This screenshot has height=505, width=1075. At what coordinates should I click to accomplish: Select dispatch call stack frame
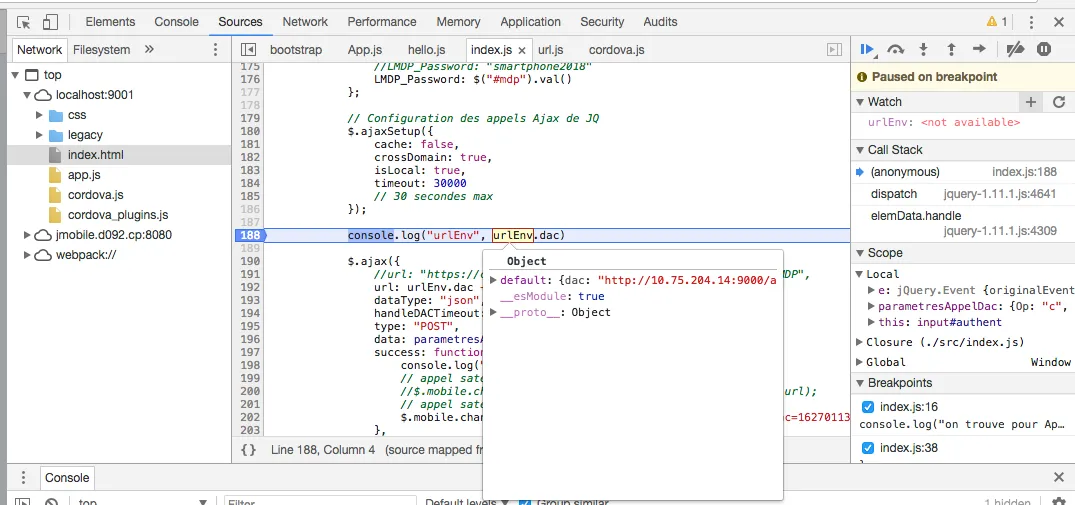coord(963,194)
